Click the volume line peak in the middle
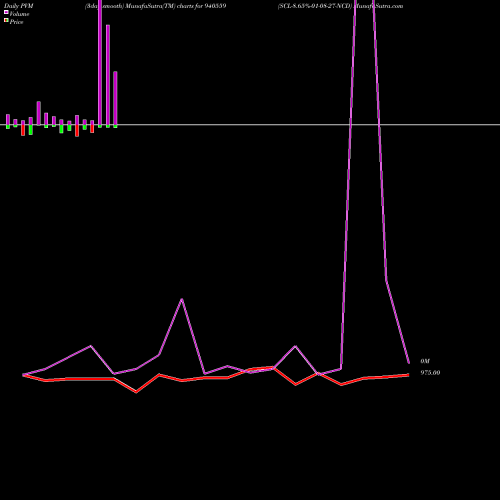Image resolution: width=500 pixels, height=500 pixels. click(x=181, y=299)
